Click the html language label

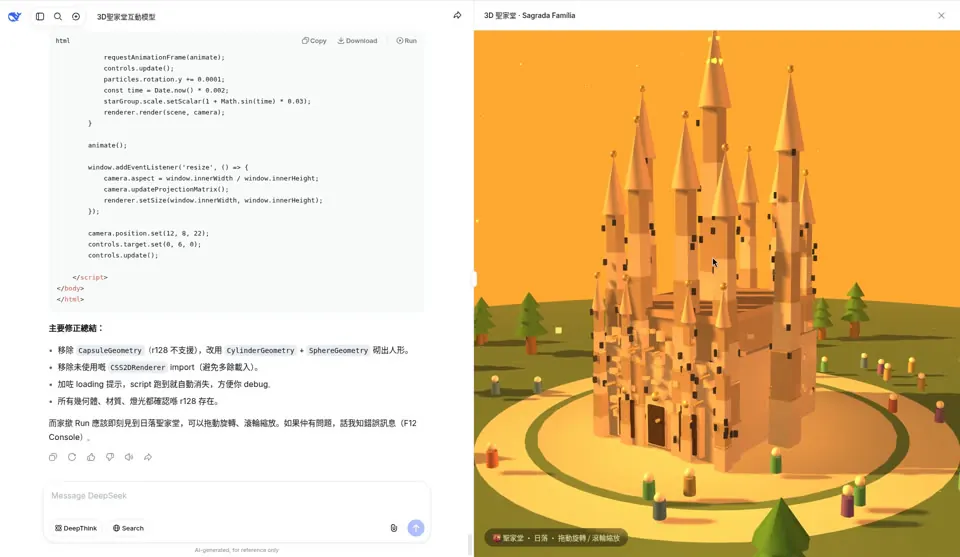click(62, 41)
